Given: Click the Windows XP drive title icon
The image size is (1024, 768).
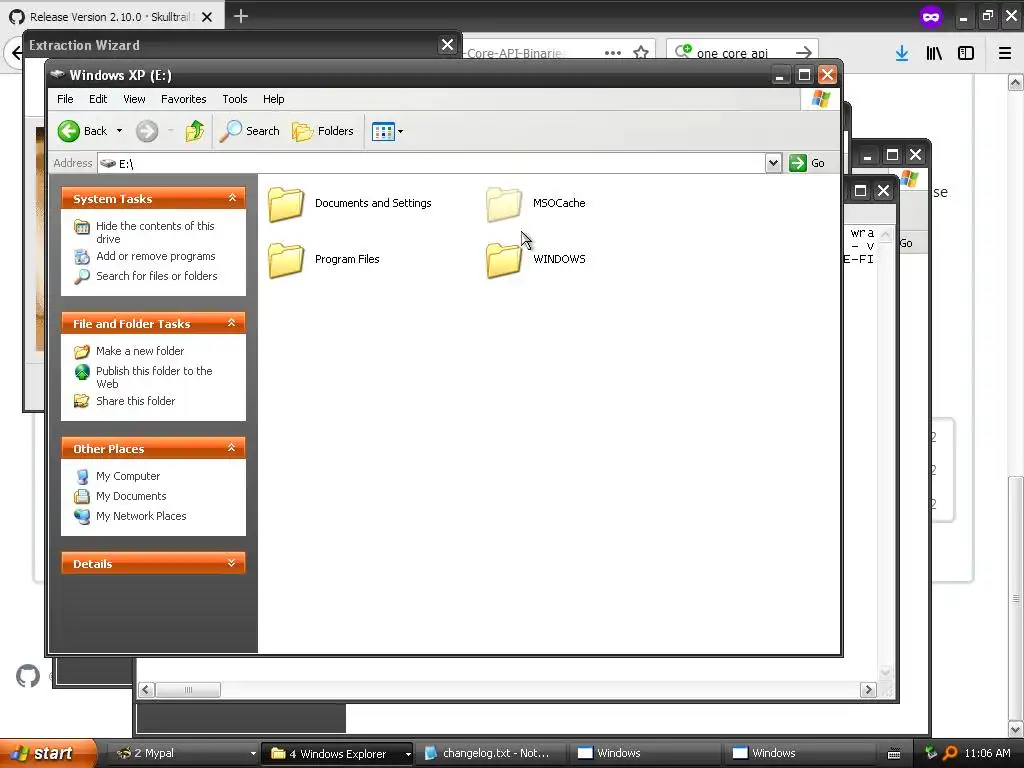Looking at the screenshot, I should [57, 74].
